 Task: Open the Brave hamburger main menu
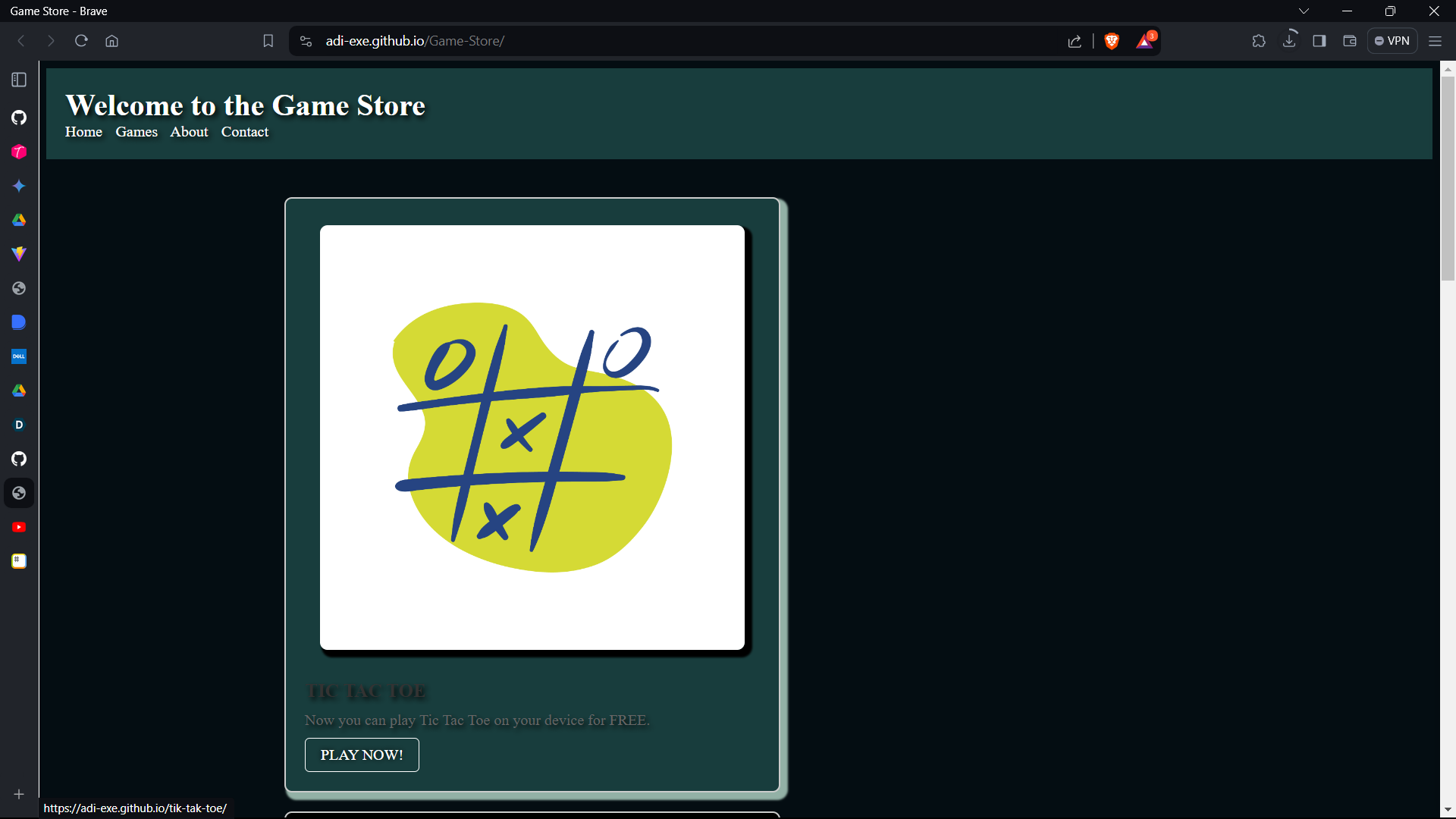click(x=1435, y=41)
